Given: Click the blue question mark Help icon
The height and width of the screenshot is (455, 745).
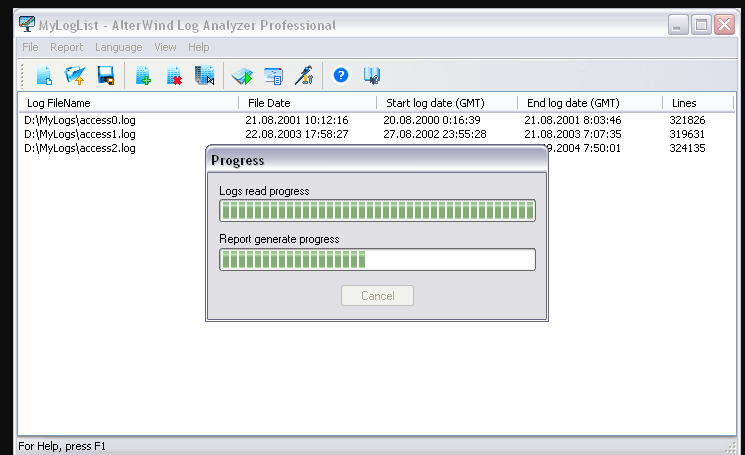Looking at the screenshot, I should [x=341, y=76].
